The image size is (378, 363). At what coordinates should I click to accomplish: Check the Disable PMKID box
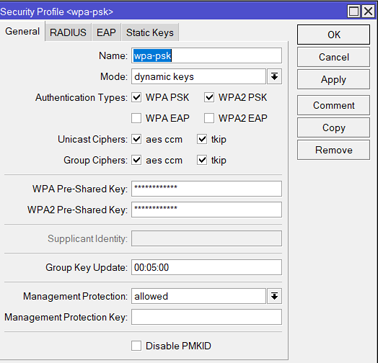(x=136, y=346)
